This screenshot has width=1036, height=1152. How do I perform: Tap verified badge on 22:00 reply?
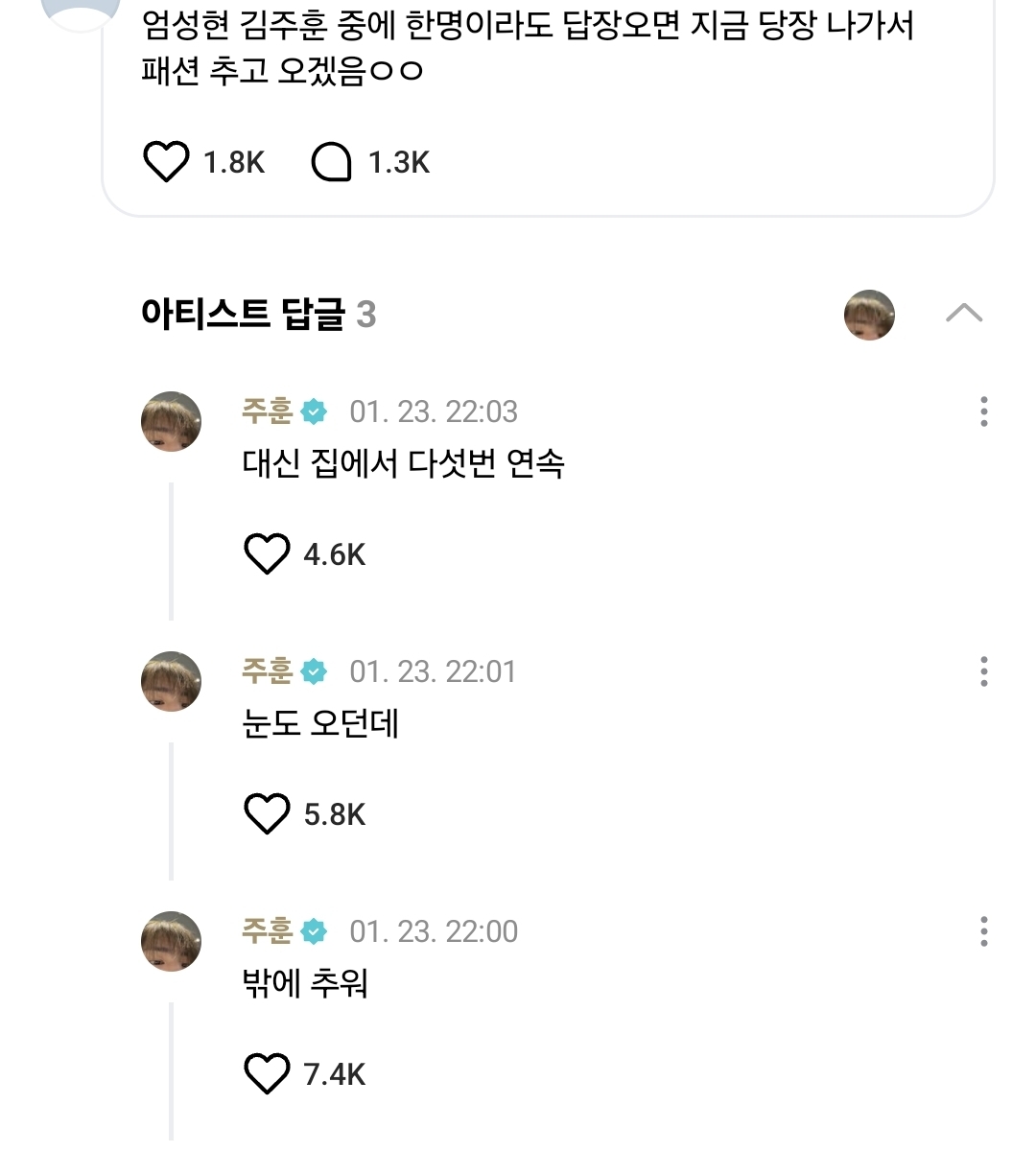point(314,931)
